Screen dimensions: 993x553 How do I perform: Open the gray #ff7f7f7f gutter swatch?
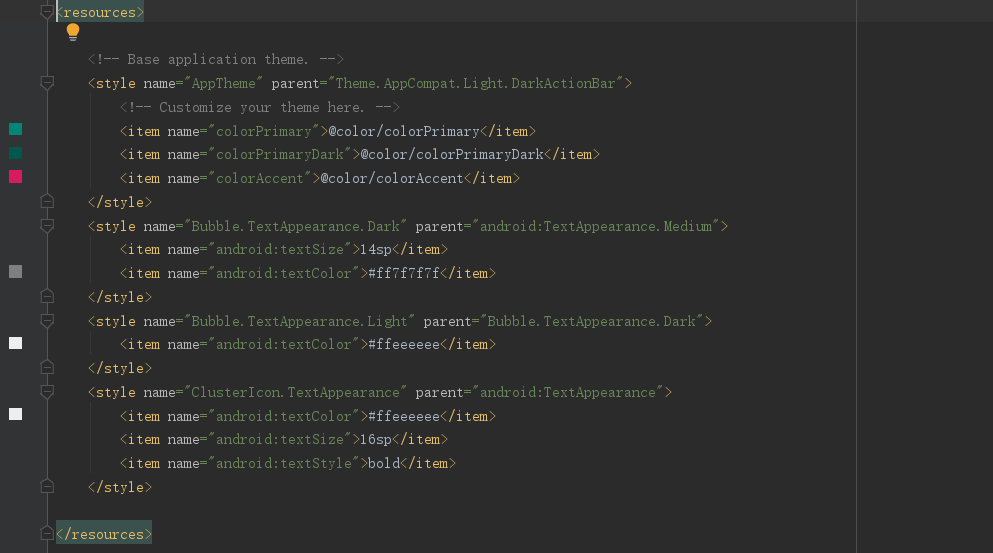click(16, 272)
